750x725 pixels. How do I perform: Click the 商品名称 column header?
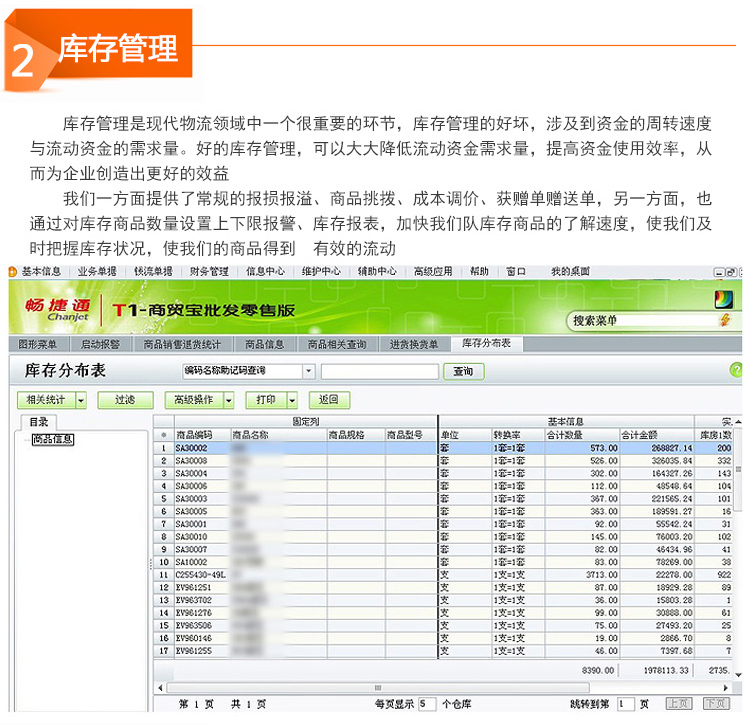point(279,435)
